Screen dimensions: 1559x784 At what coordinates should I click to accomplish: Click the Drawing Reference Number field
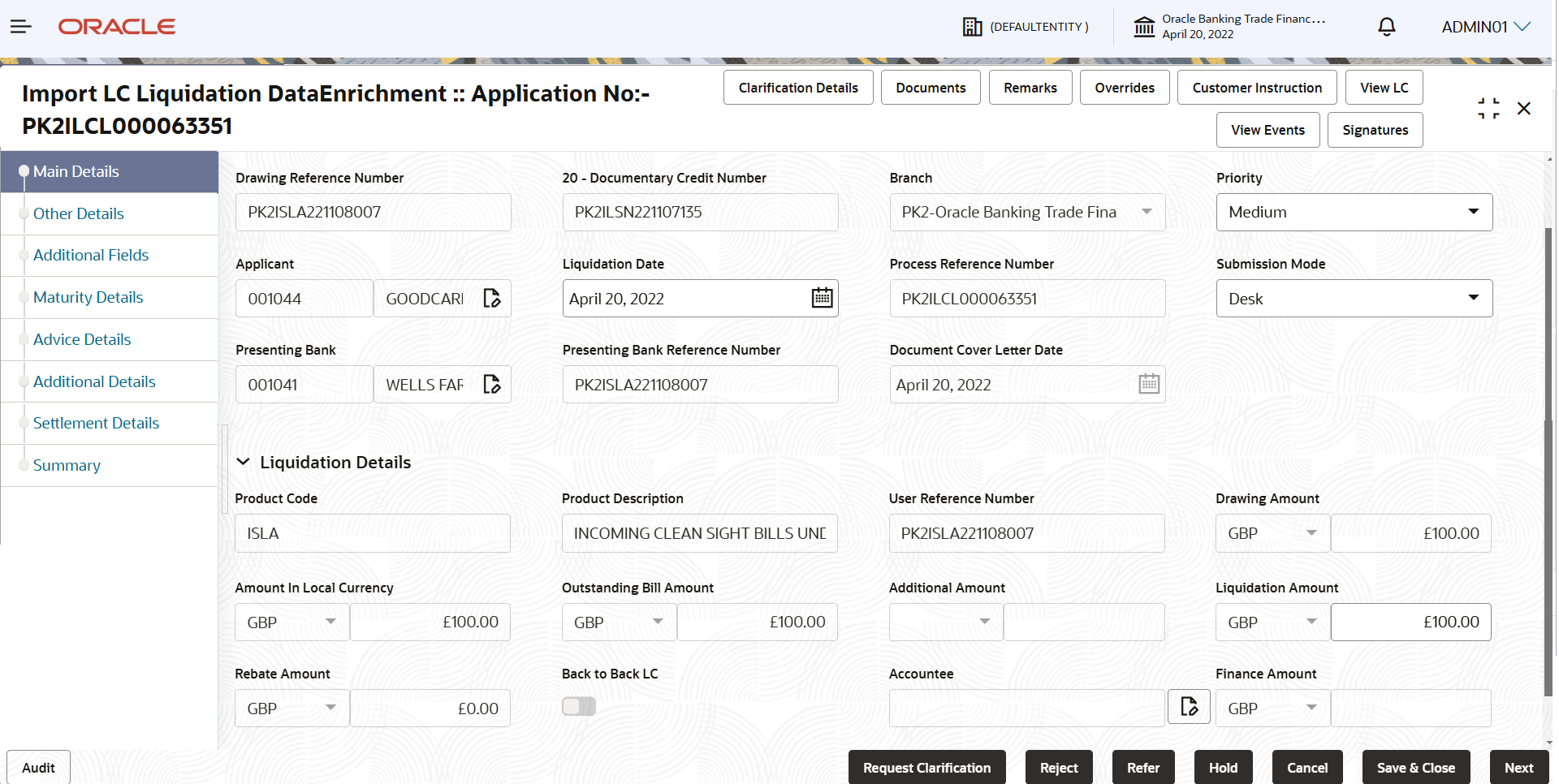click(374, 213)
